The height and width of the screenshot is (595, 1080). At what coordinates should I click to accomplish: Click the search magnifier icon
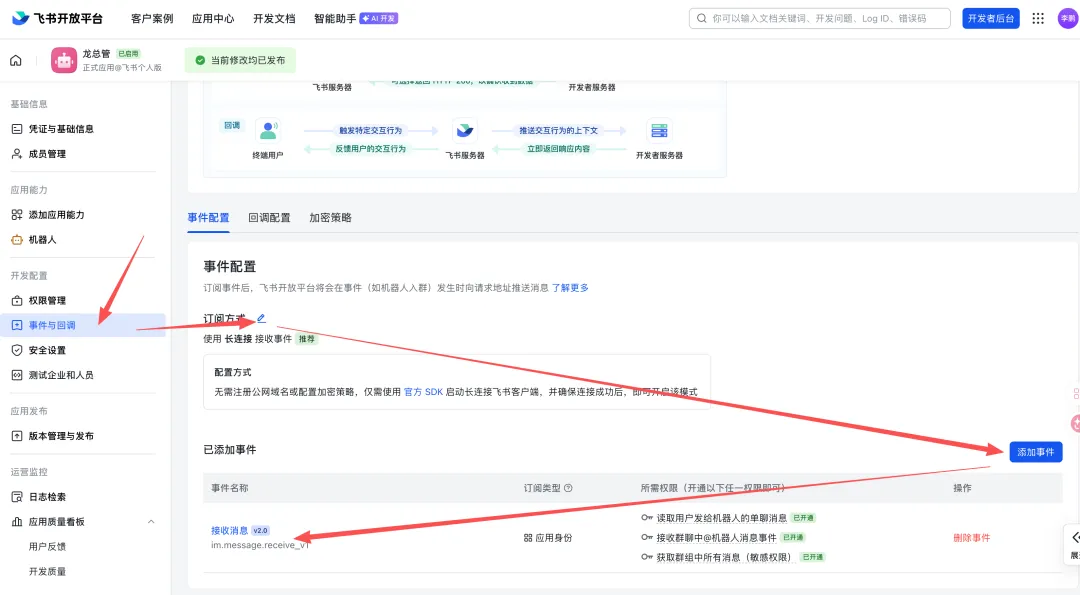(x=701, y=19)
